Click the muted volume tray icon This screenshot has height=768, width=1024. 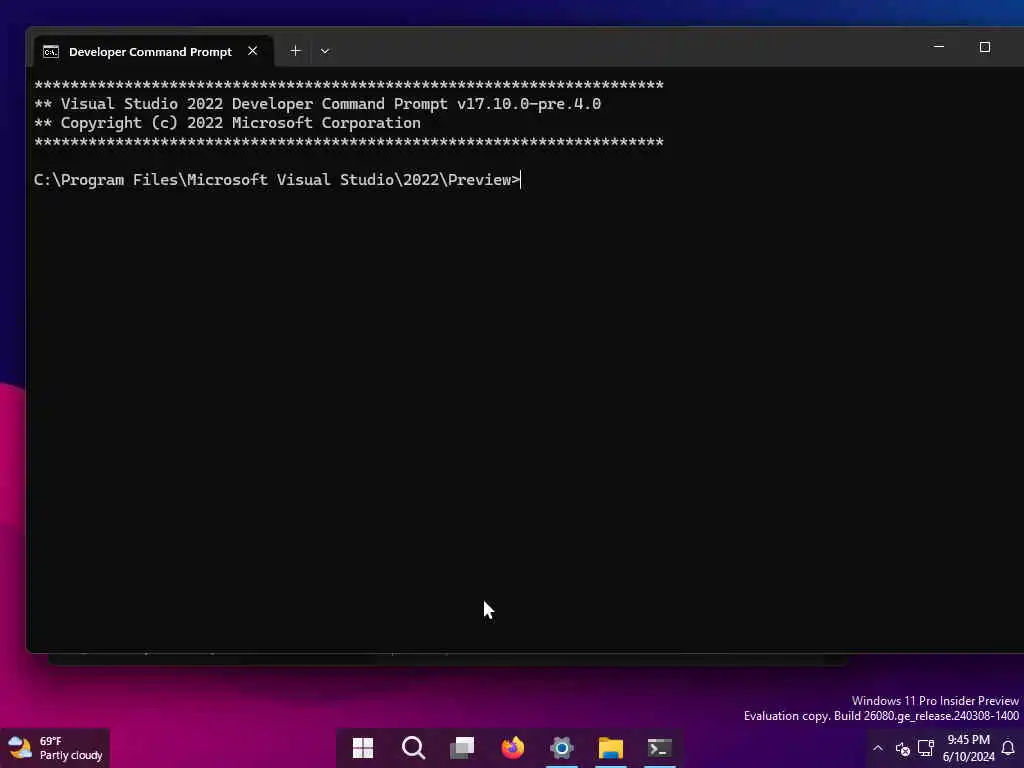903,748
